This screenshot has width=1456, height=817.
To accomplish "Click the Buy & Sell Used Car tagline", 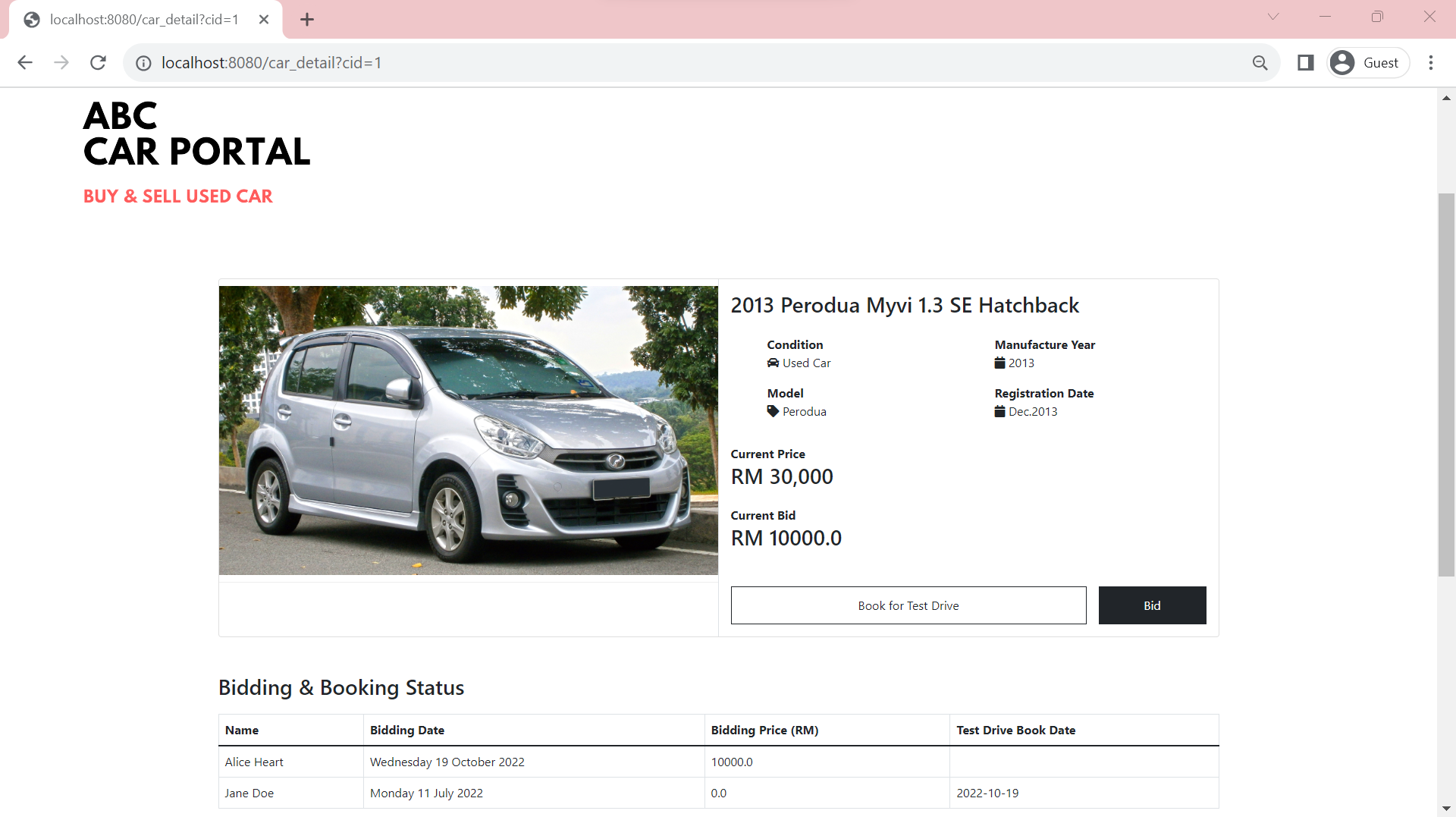I will (x=178, y=196).
